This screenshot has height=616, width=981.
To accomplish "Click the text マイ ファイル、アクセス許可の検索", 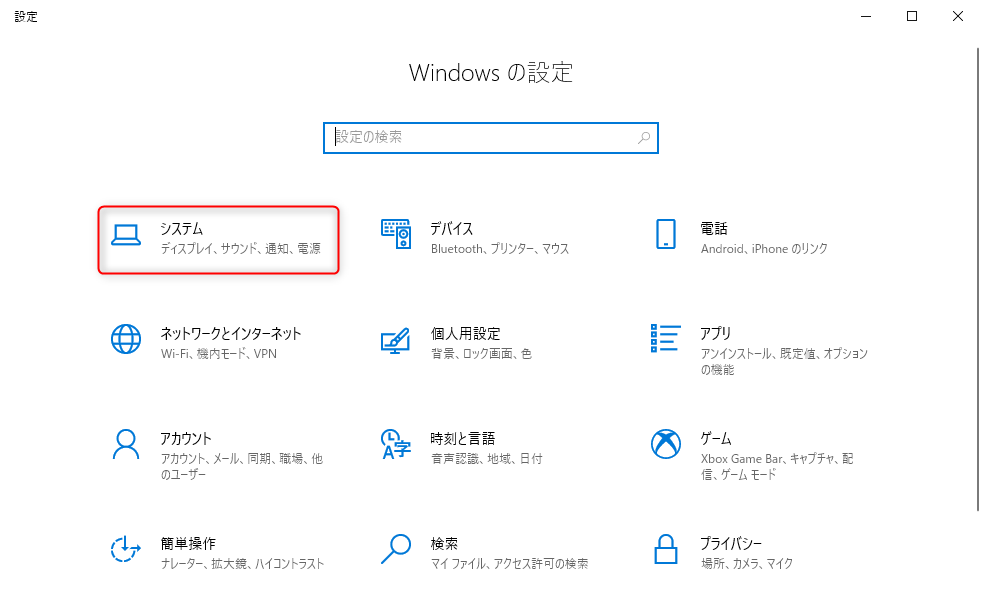I will 509,564.
